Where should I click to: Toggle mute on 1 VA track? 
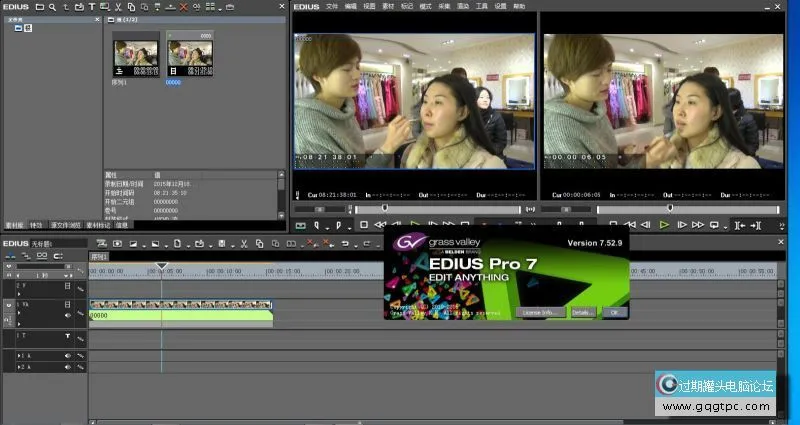(68, 315)
